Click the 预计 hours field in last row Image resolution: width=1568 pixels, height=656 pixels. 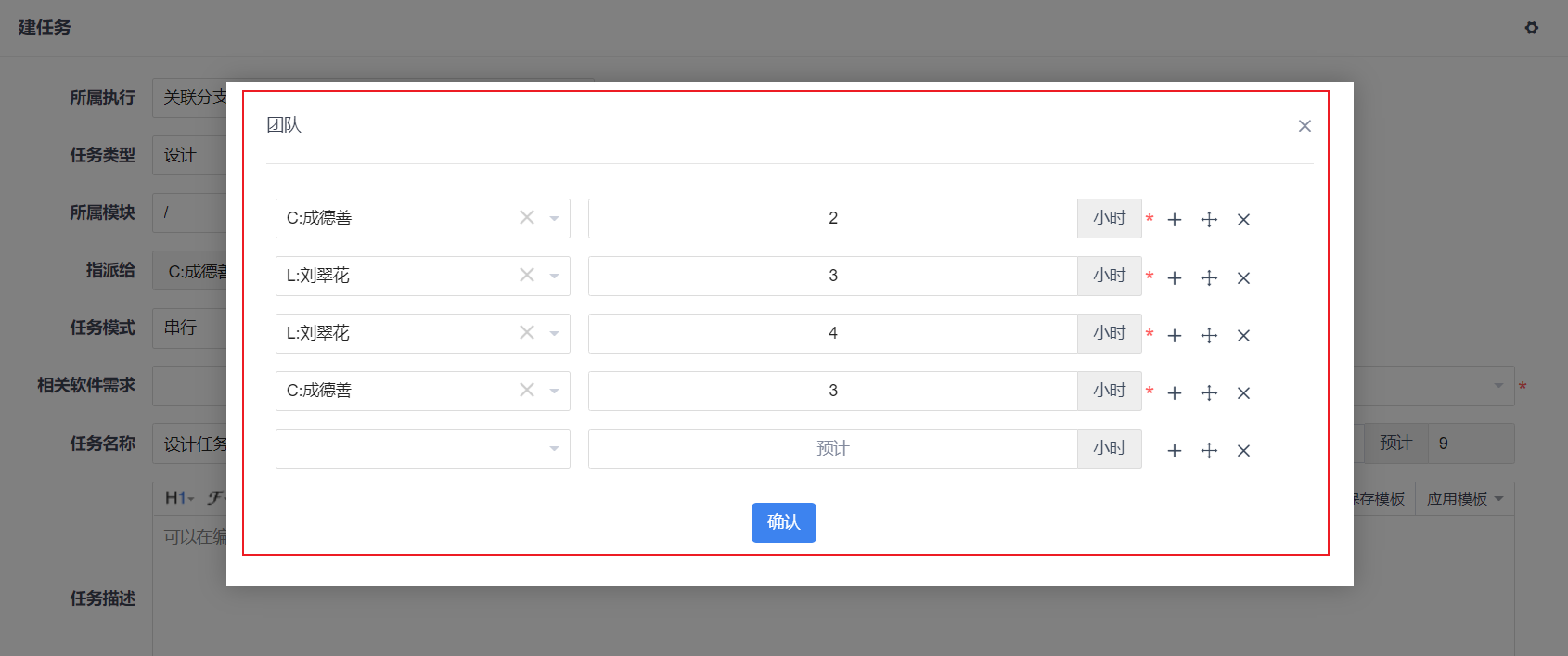tap(833, 448)
